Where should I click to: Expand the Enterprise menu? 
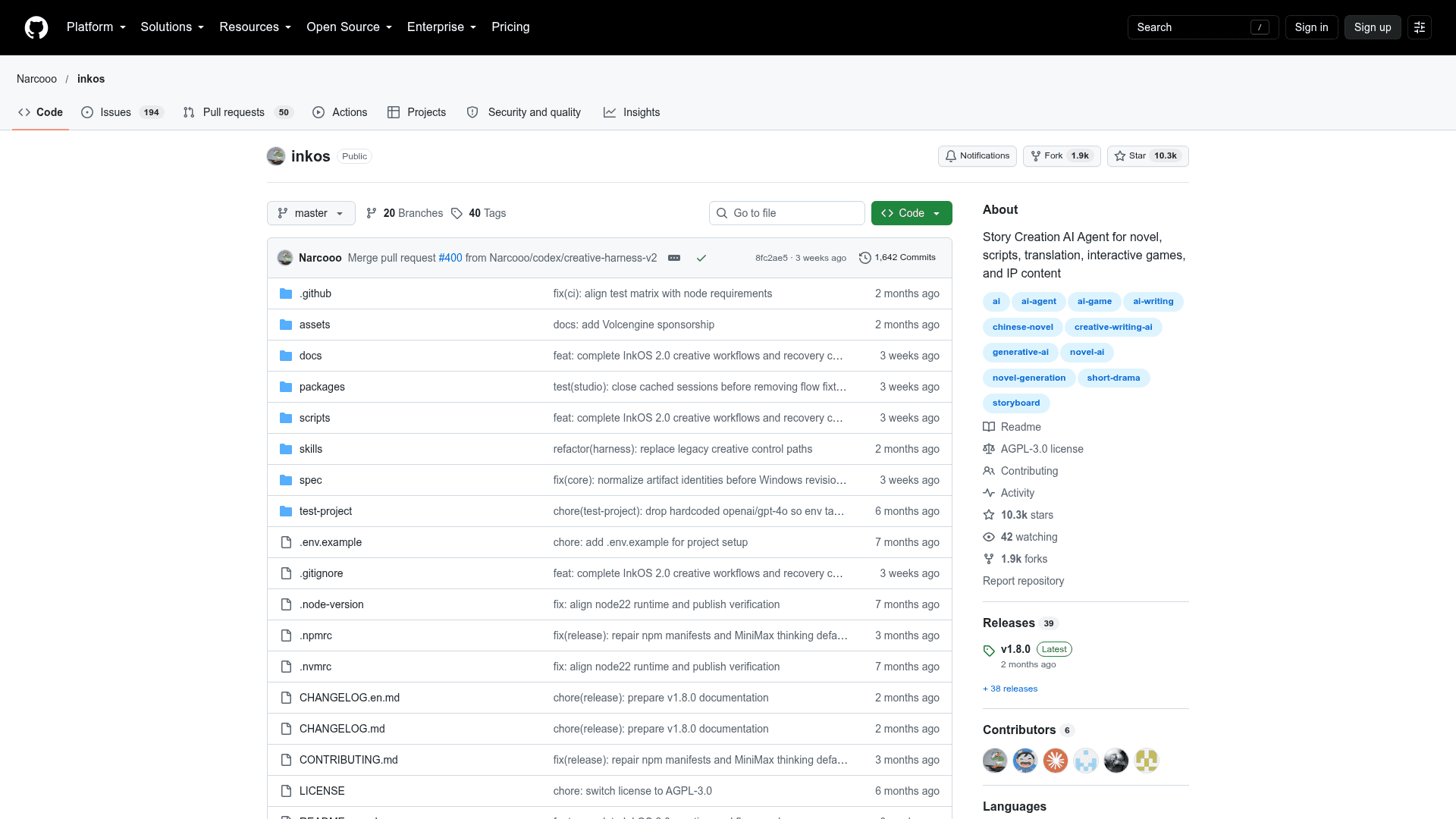pyautogui.click(x=441, y=27)
